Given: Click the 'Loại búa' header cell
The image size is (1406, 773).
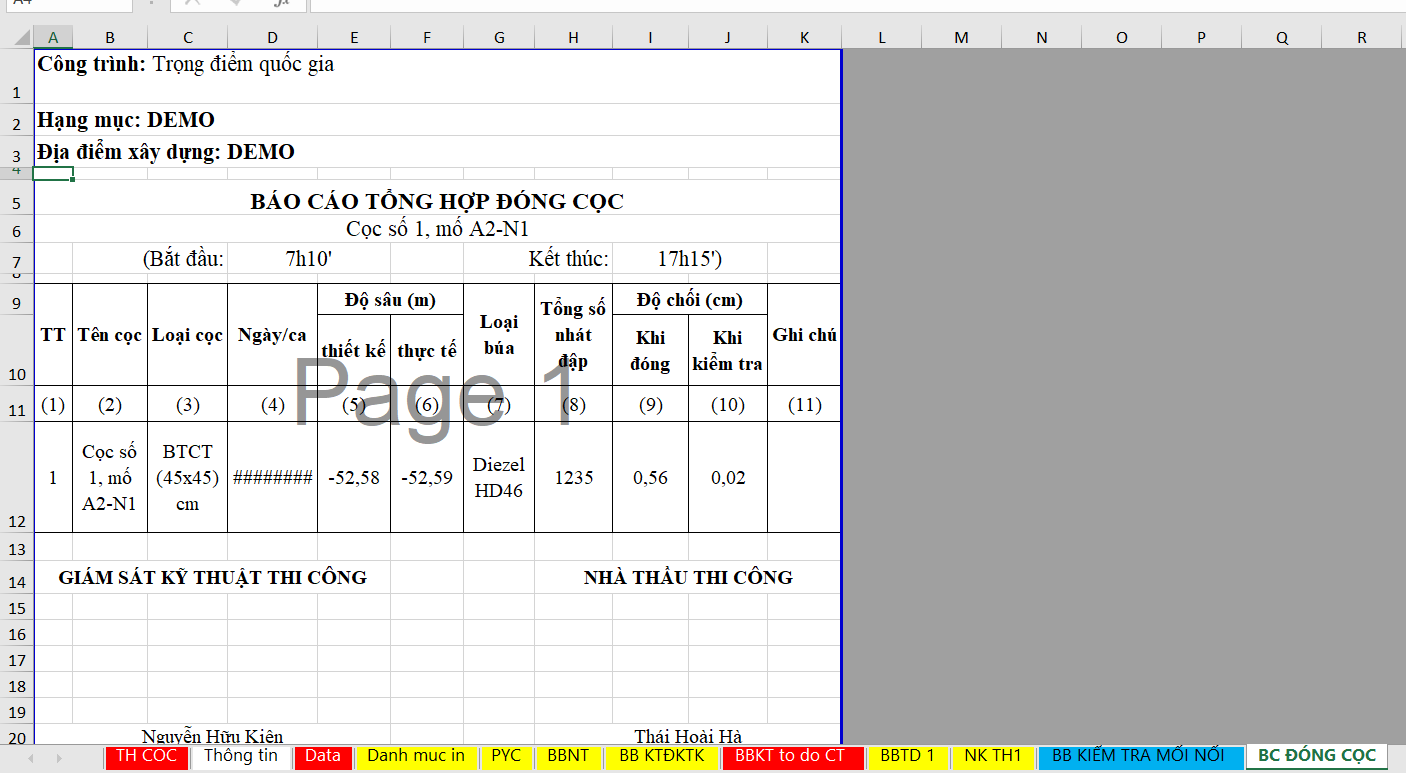Looking at the screenshot, I should (499, 335).
